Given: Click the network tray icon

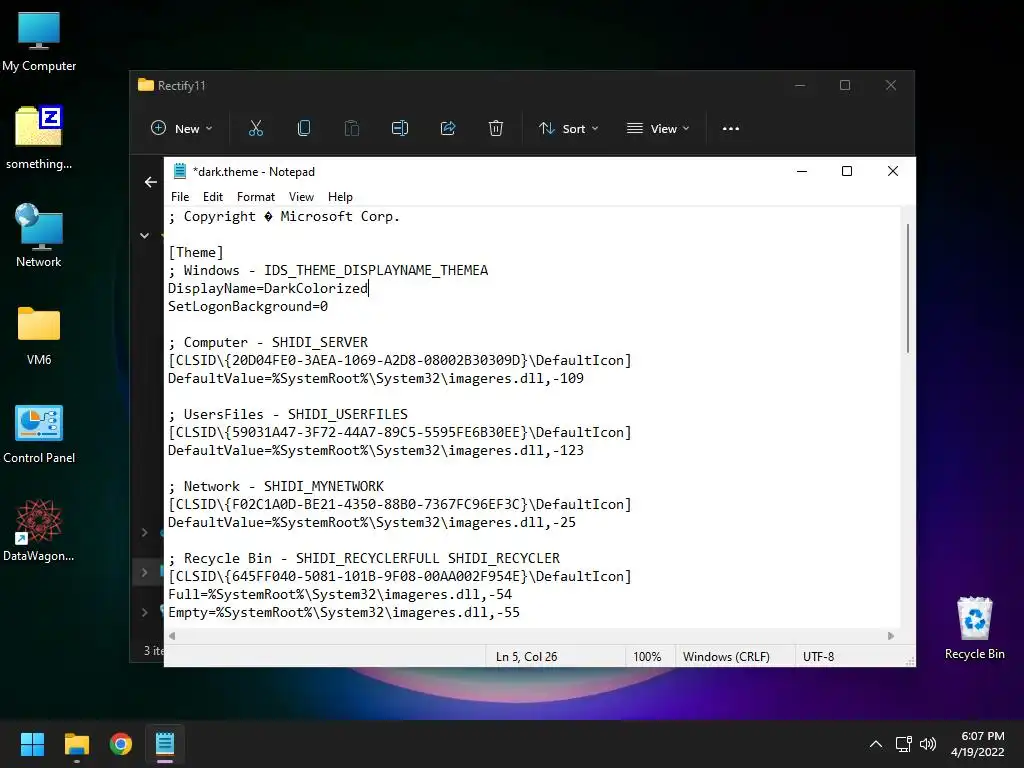Looking at the screenshot, I should point(904,744).
